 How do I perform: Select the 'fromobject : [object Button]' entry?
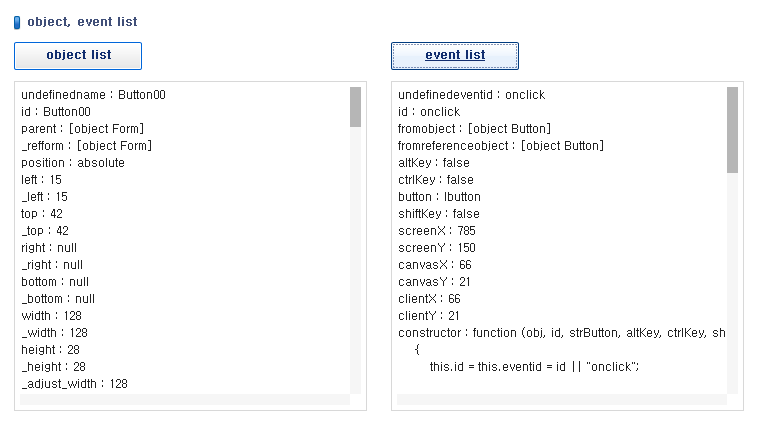pos(474,129)
